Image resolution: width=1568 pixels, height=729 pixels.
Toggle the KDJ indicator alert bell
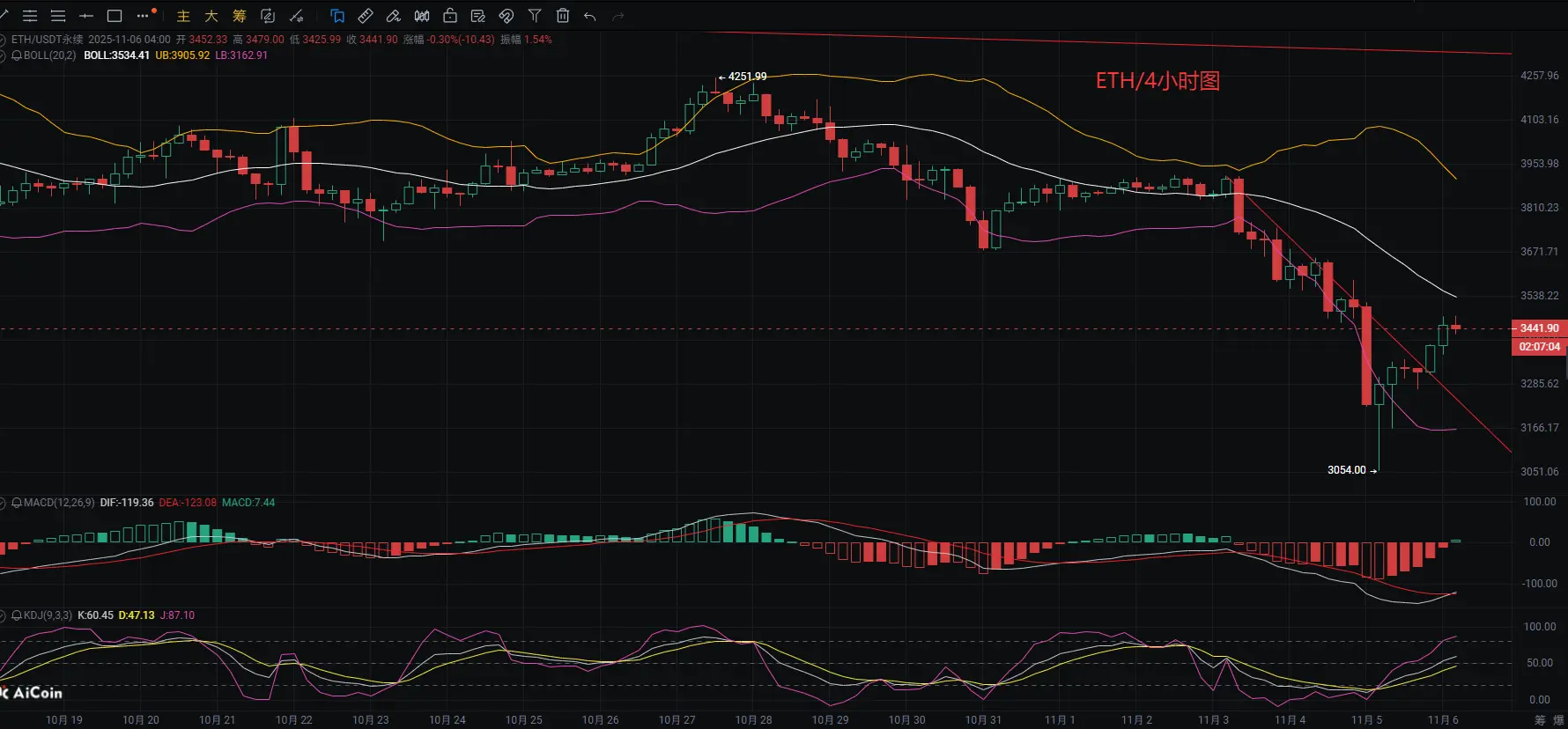pyautogui.click(x=17, y=615)
